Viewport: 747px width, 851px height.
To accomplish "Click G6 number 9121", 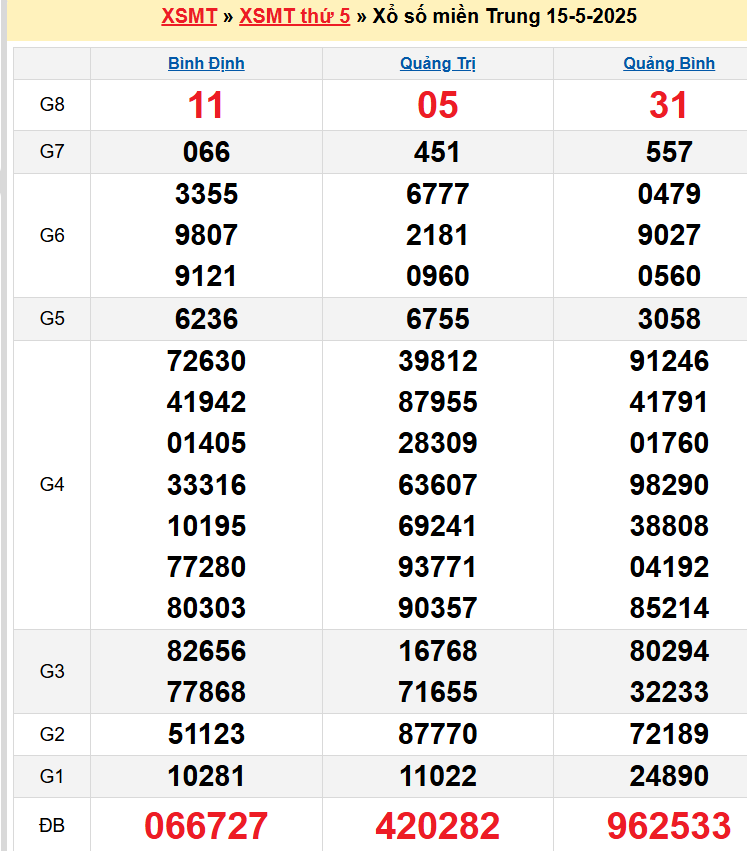I will pos(206,276).
